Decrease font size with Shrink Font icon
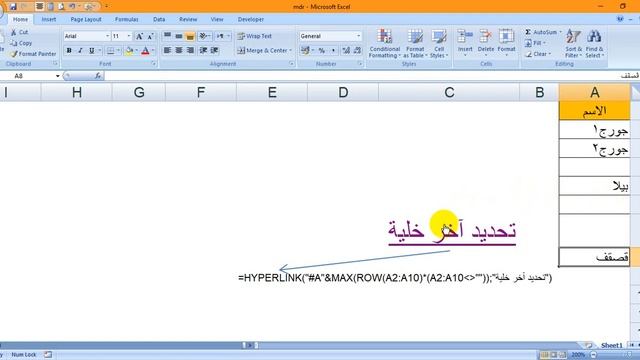Viewport: 640px width, 360px height. (x=151, y=36)
